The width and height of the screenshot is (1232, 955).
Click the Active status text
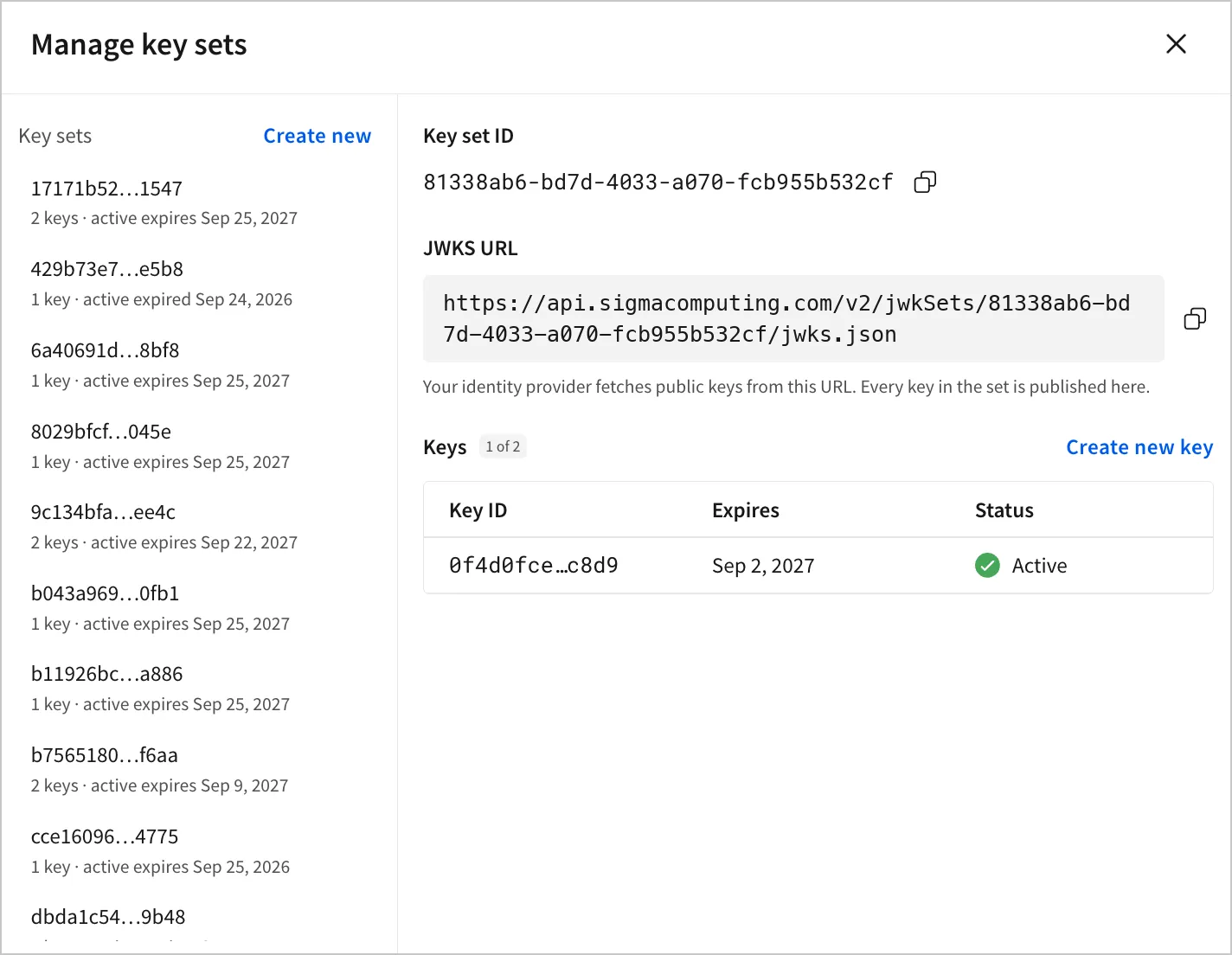click(x=1039, y=566)
